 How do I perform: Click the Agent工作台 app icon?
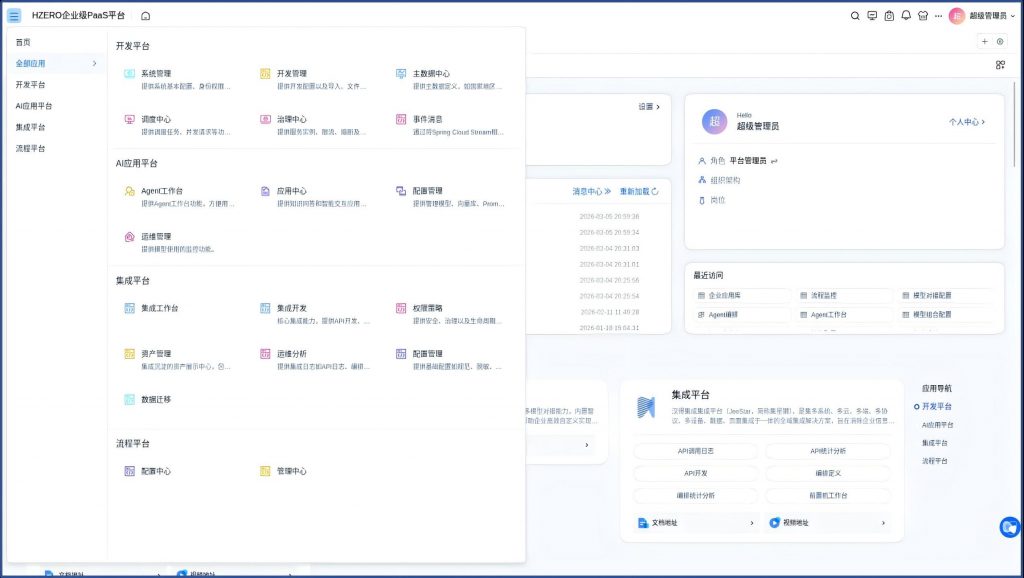130,191
